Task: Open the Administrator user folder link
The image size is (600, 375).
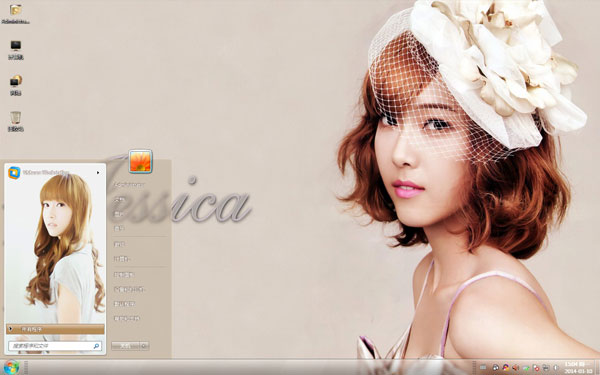Action: click(129, 184)
